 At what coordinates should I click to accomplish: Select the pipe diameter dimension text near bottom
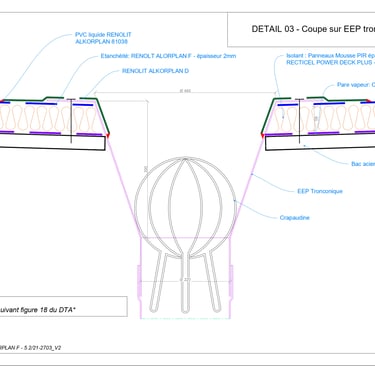(x=185, y=280)
